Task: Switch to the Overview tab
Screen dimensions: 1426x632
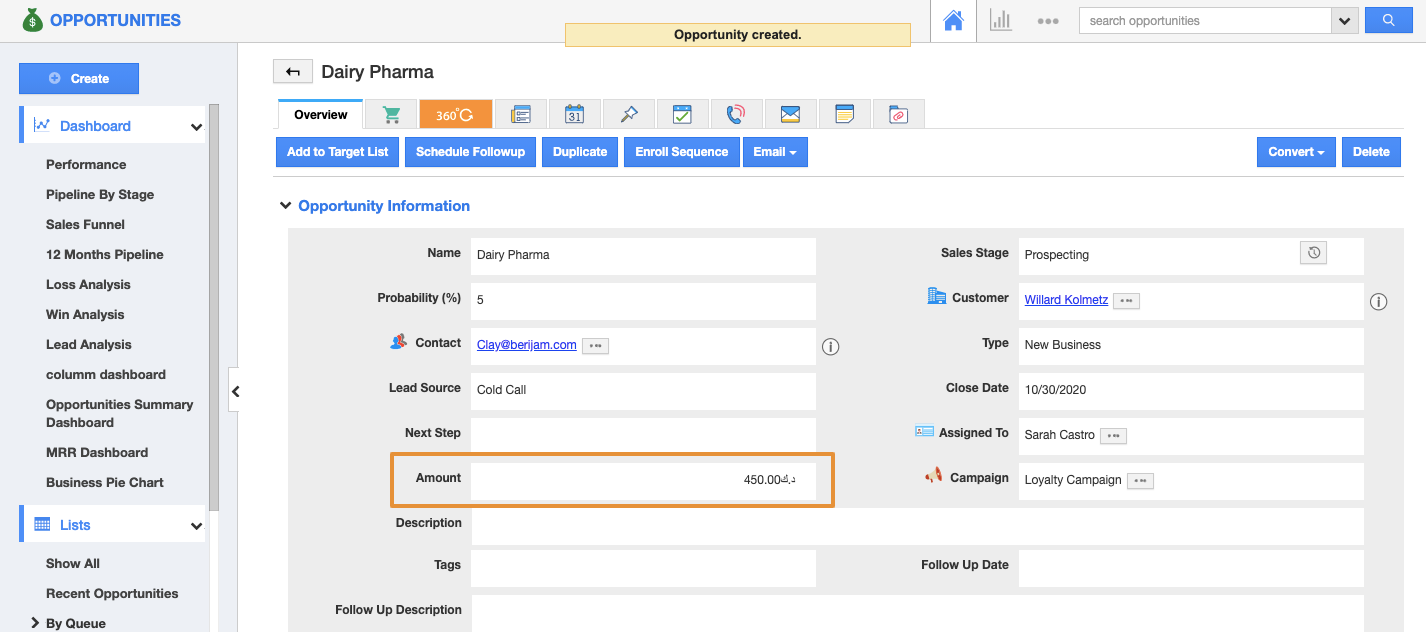Action: [320, 115]
